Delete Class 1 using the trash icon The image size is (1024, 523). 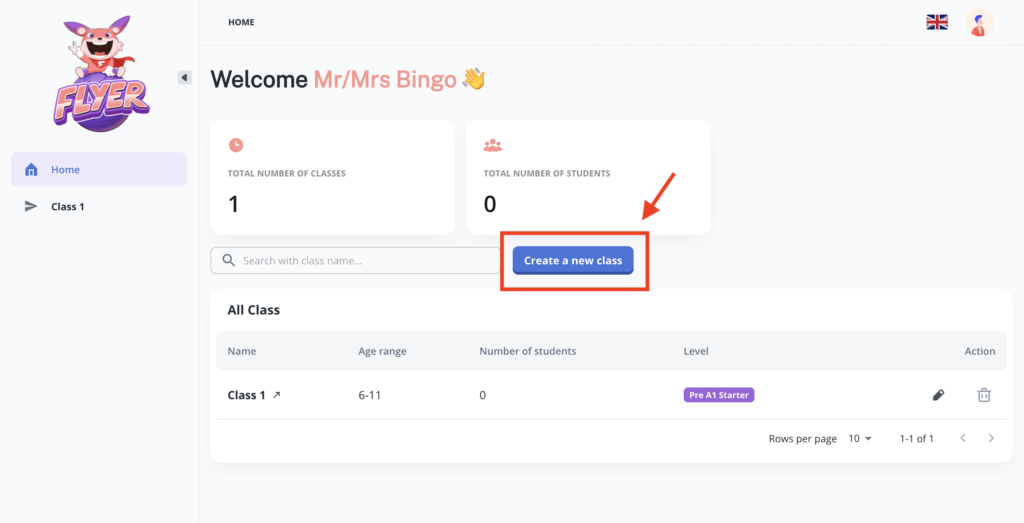click(x=984, y=395)
